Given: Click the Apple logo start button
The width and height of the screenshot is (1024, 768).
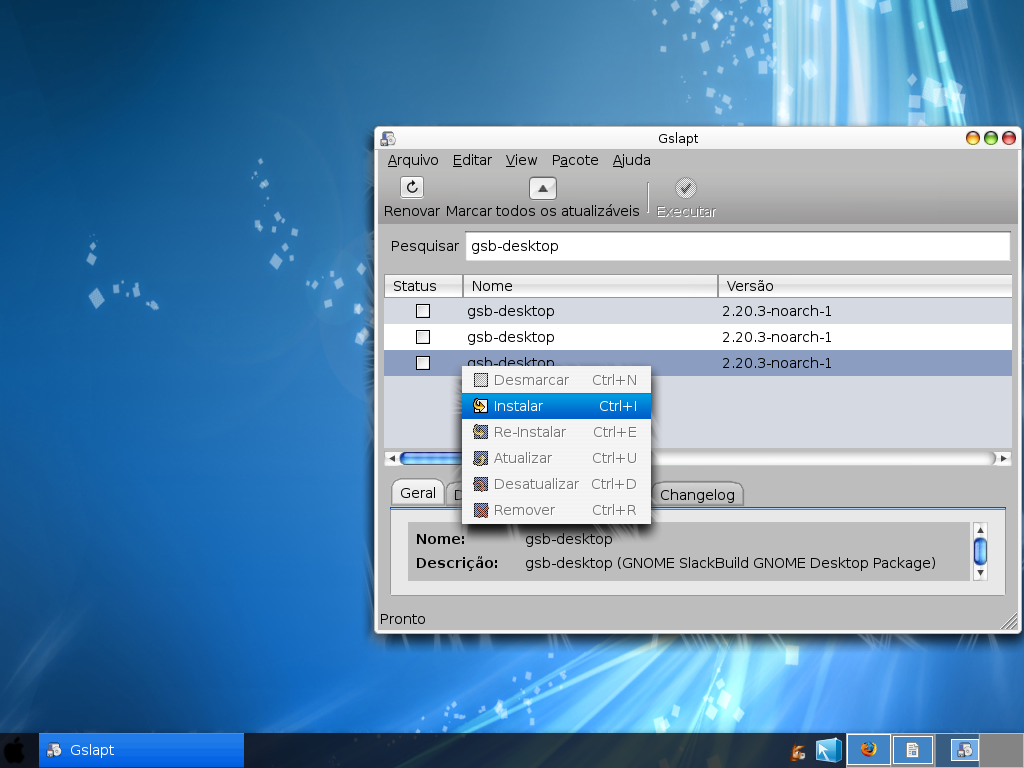Looking at the screenshot, I should (15, 750).
